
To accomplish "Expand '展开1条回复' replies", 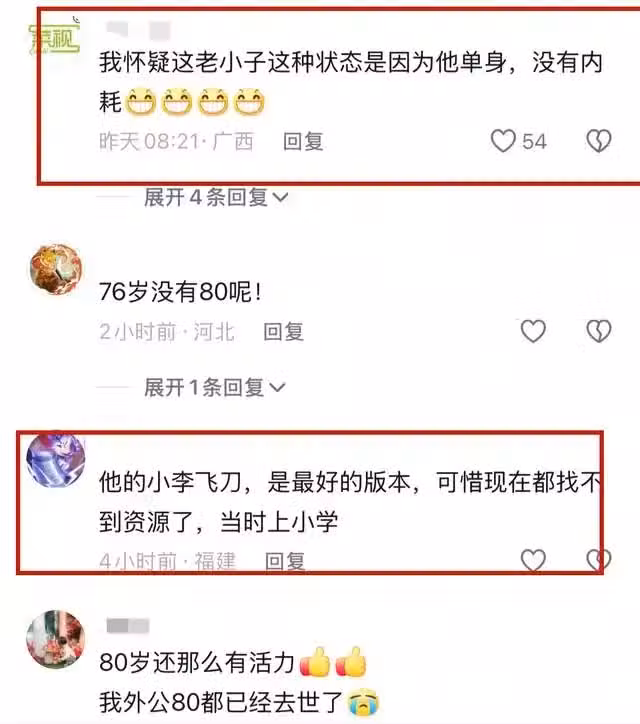I will [215, 387].
